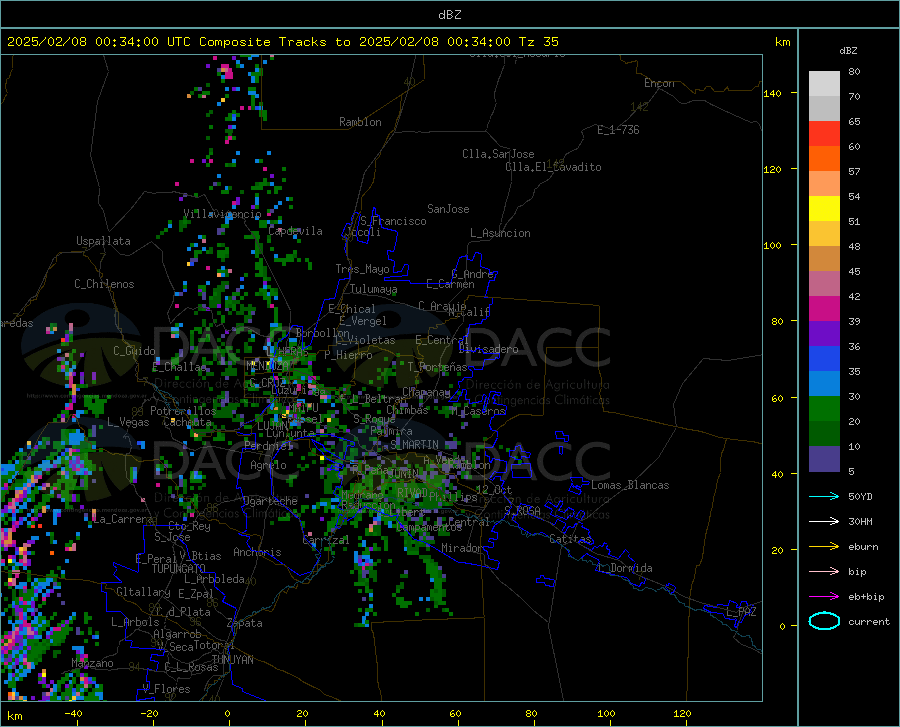Click the 'TUNUYAN' place label
The width and height of the screenshot is (900, 727).
232,660
